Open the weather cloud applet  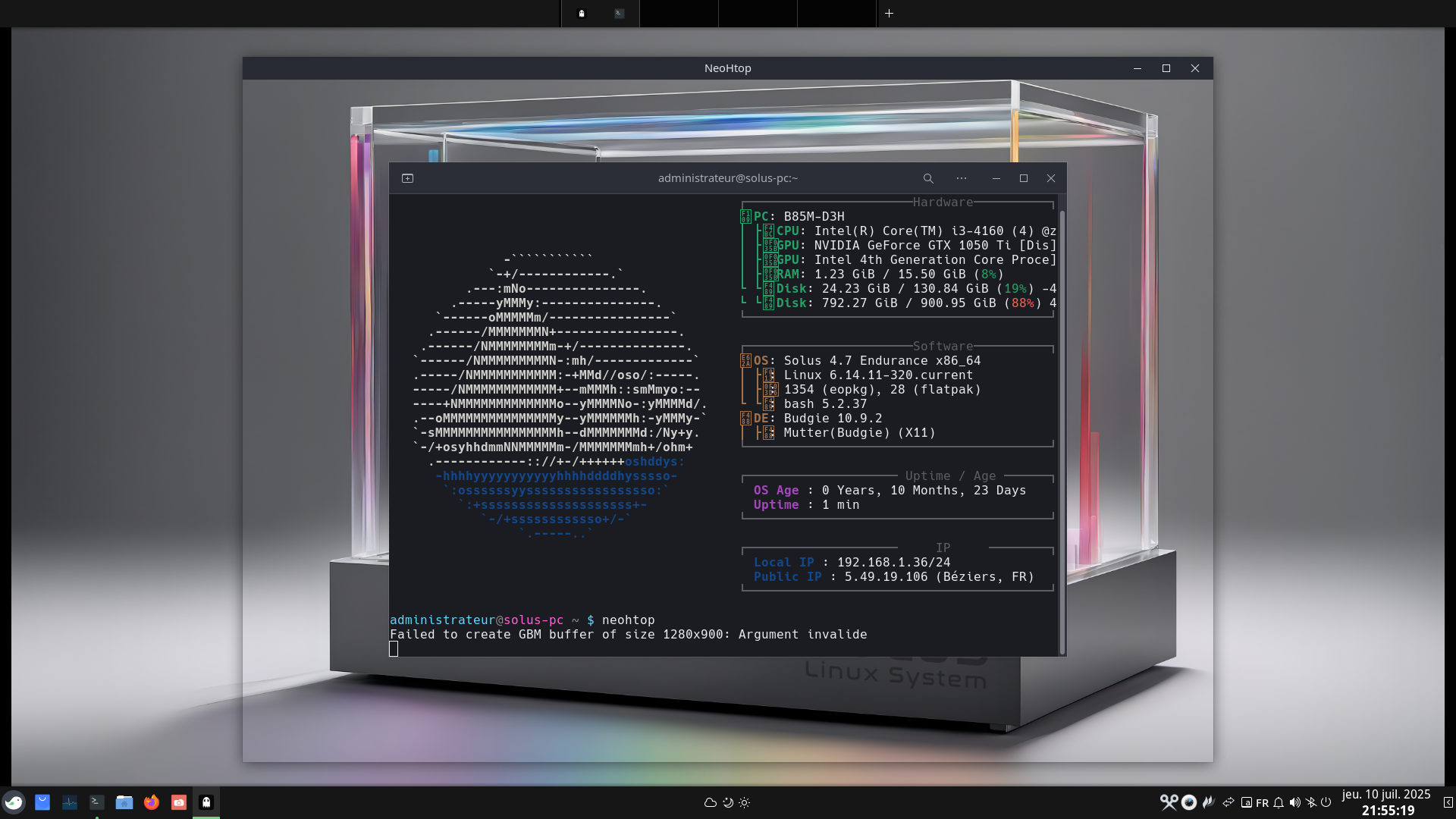tap(711, 802)
